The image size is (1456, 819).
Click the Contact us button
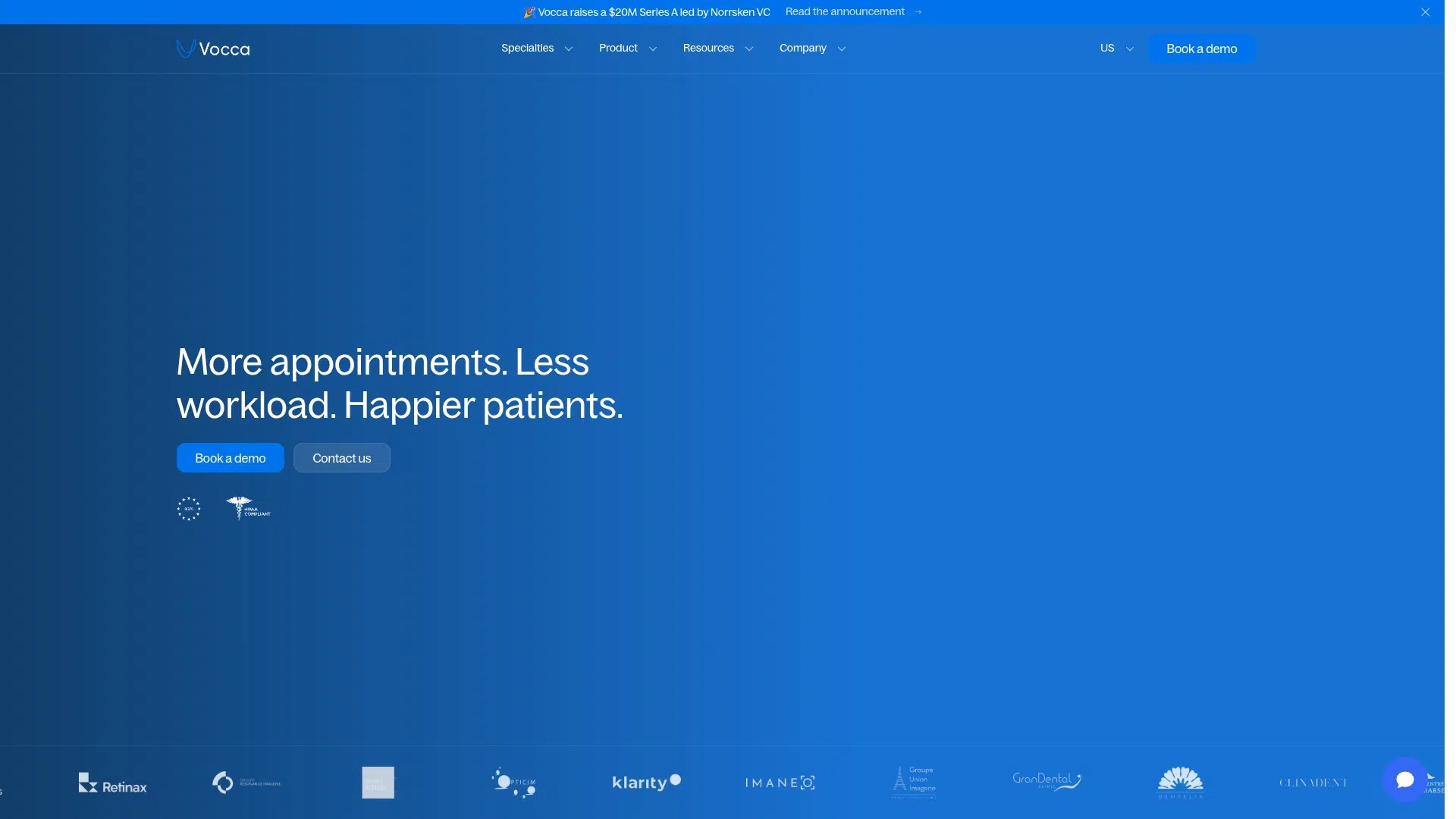[342, 458]
